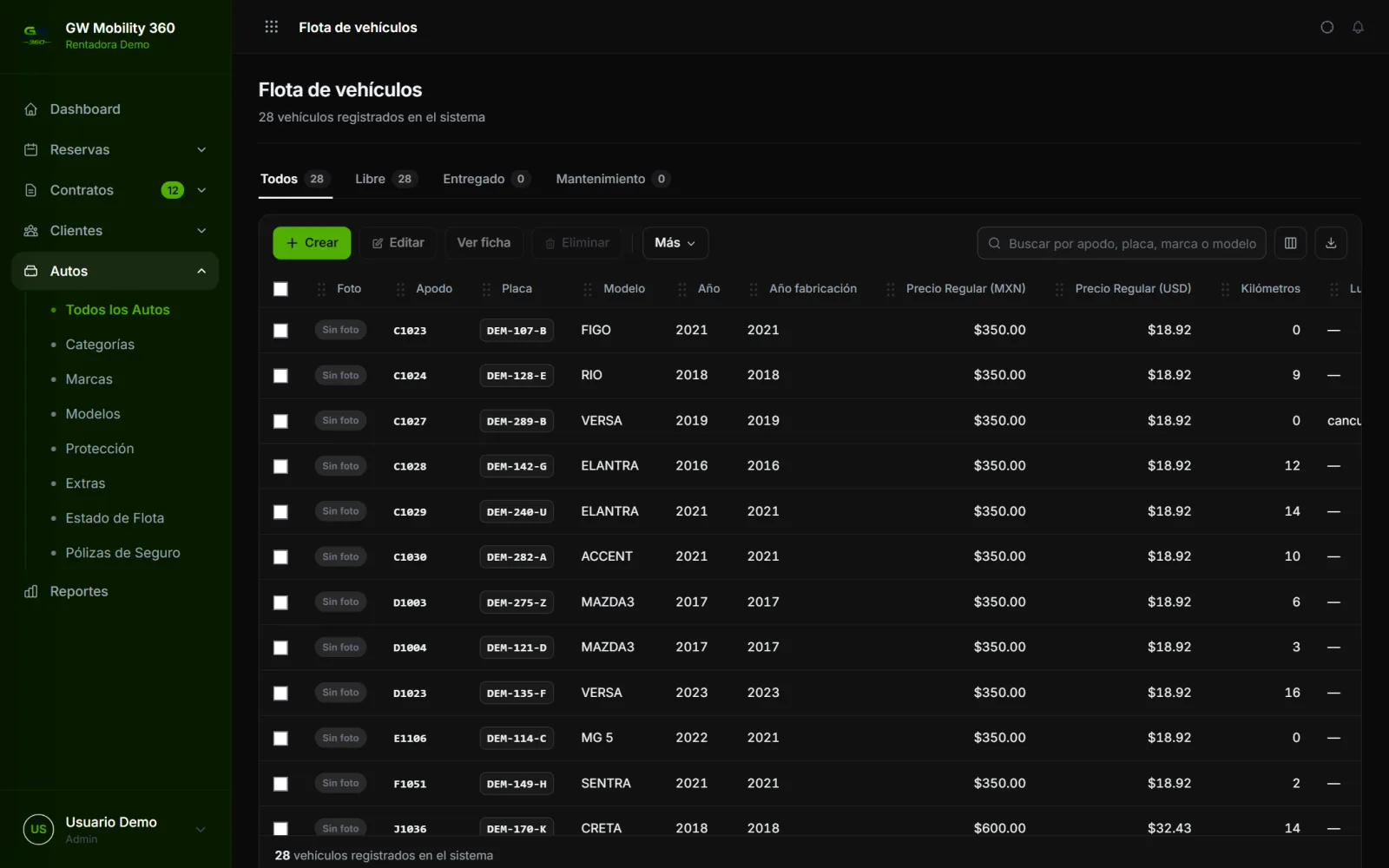This screenshot has width=1389, height=868.
Task: Click the drag handle beside the Kilómetros header
Action: point(1225,289)
